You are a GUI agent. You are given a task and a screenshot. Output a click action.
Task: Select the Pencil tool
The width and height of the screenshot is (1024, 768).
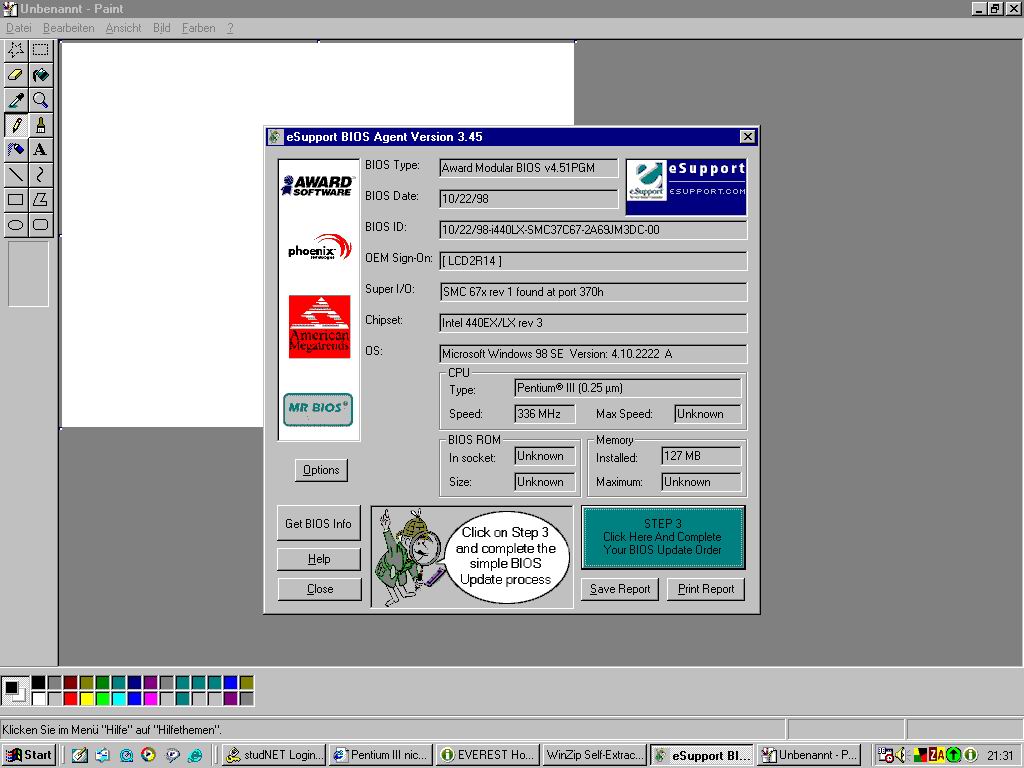click(16, 125)
